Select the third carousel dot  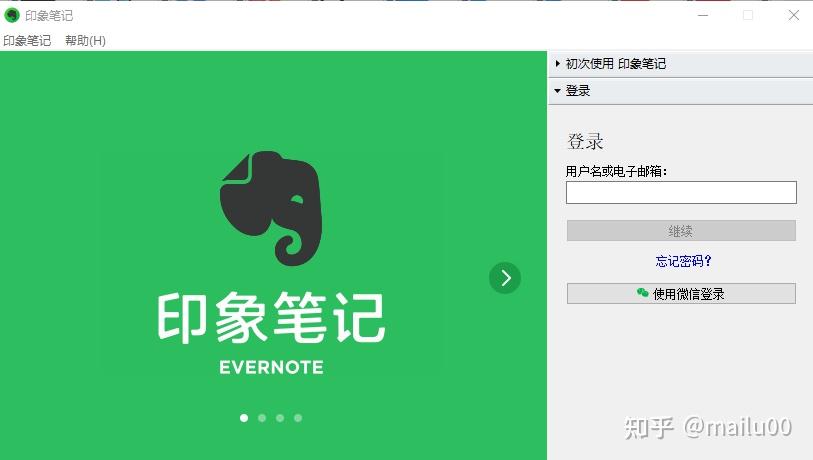click(280, 418)
